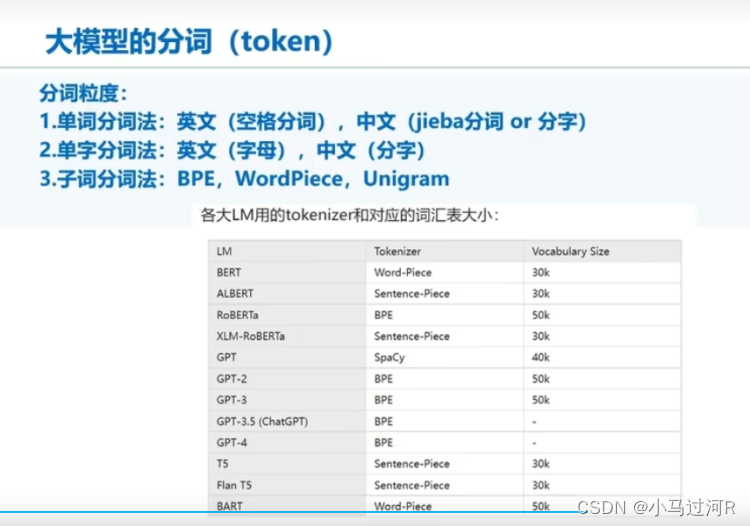Click 'Word-Piece' in the BART row
This screenshot has height=526, width=750.
click(x=403, y=506)
